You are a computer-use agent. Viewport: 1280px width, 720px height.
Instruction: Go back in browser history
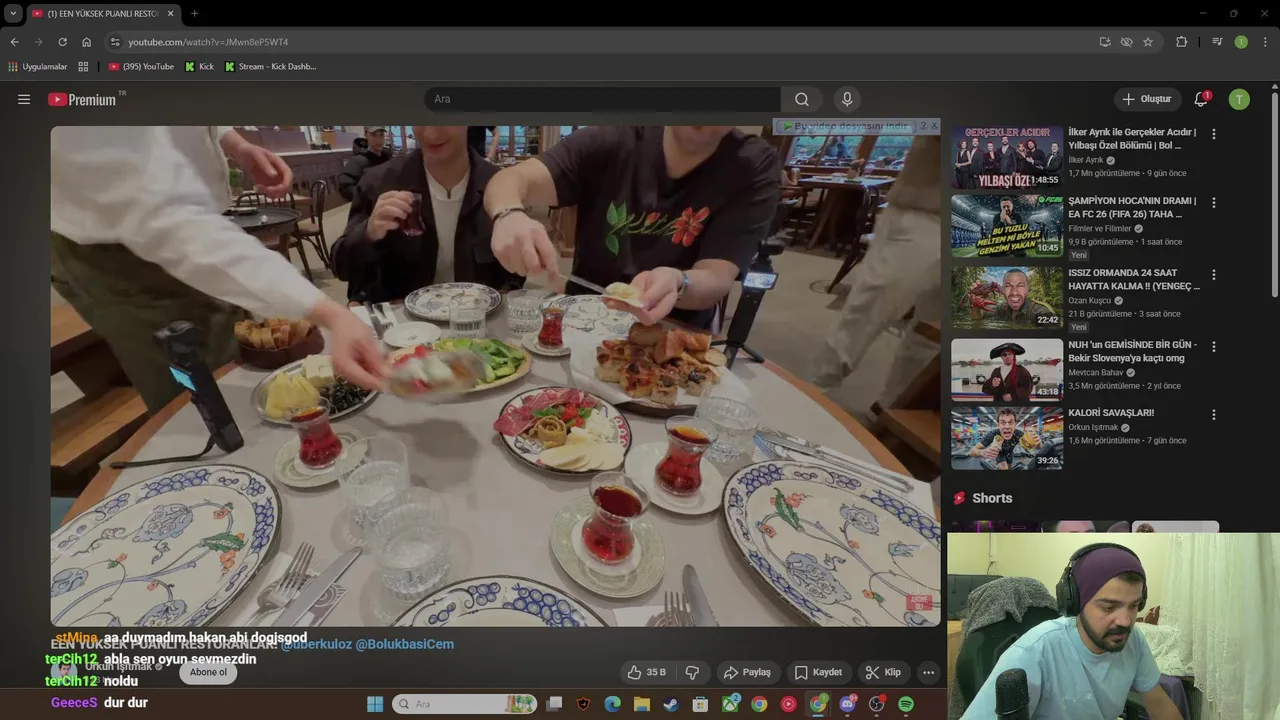click(14, 42)
